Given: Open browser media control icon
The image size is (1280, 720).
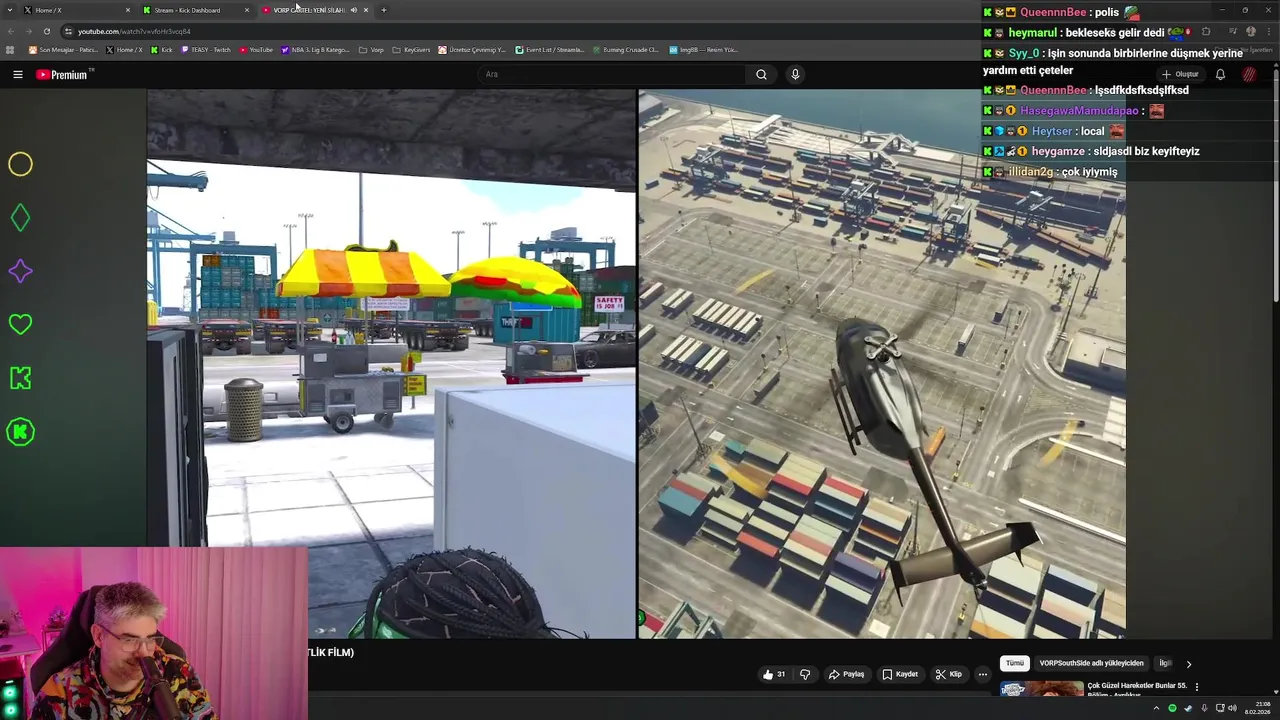Looking at the screenshot, I should coord(1233,31).
